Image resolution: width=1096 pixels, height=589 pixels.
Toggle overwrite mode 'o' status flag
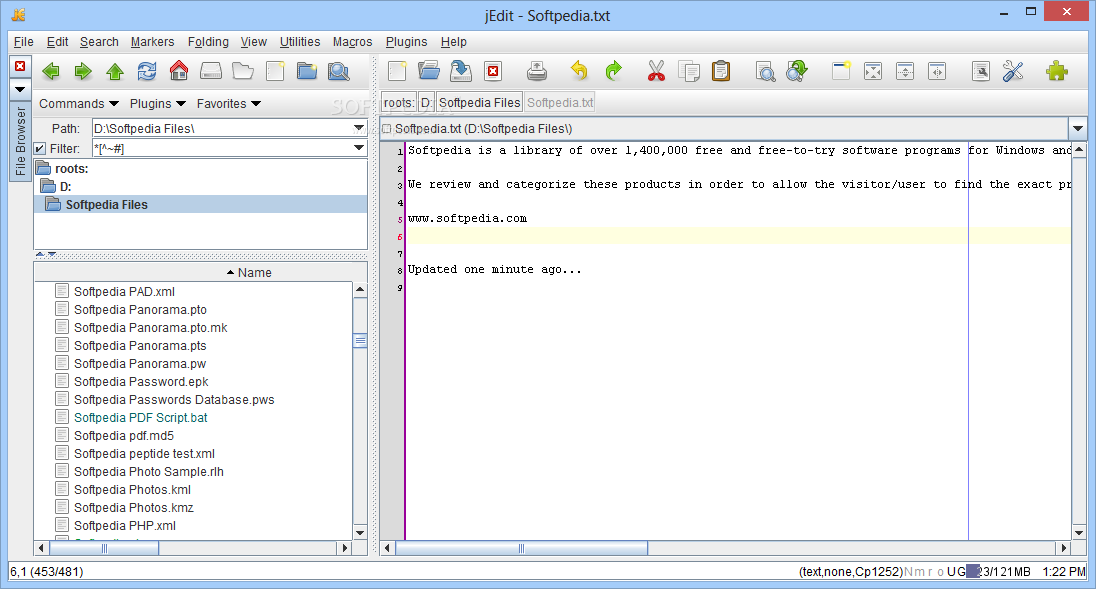pyautogui.click(x=940, y=572)
